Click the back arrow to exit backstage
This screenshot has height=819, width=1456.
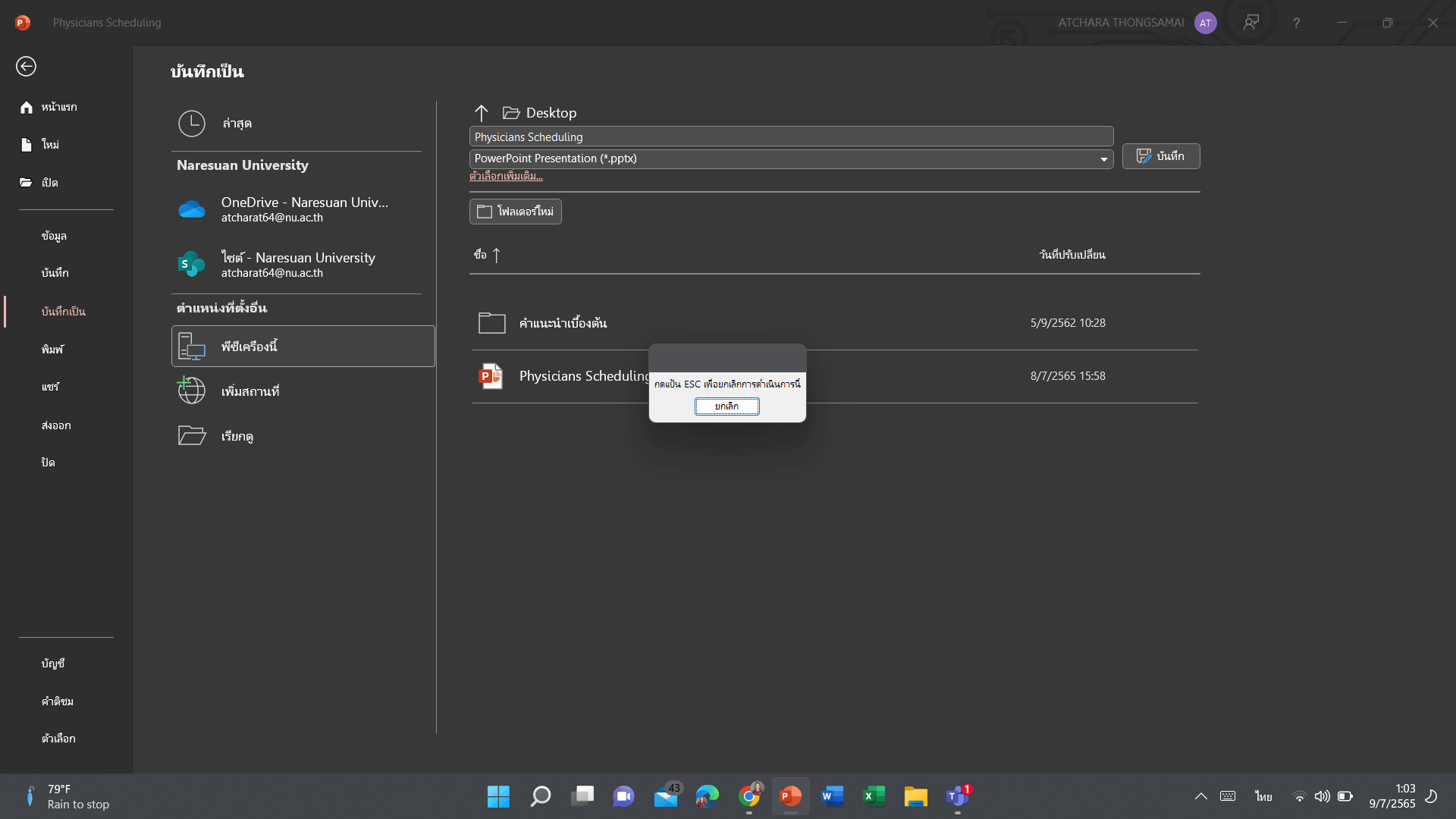[x=26, y=67]
